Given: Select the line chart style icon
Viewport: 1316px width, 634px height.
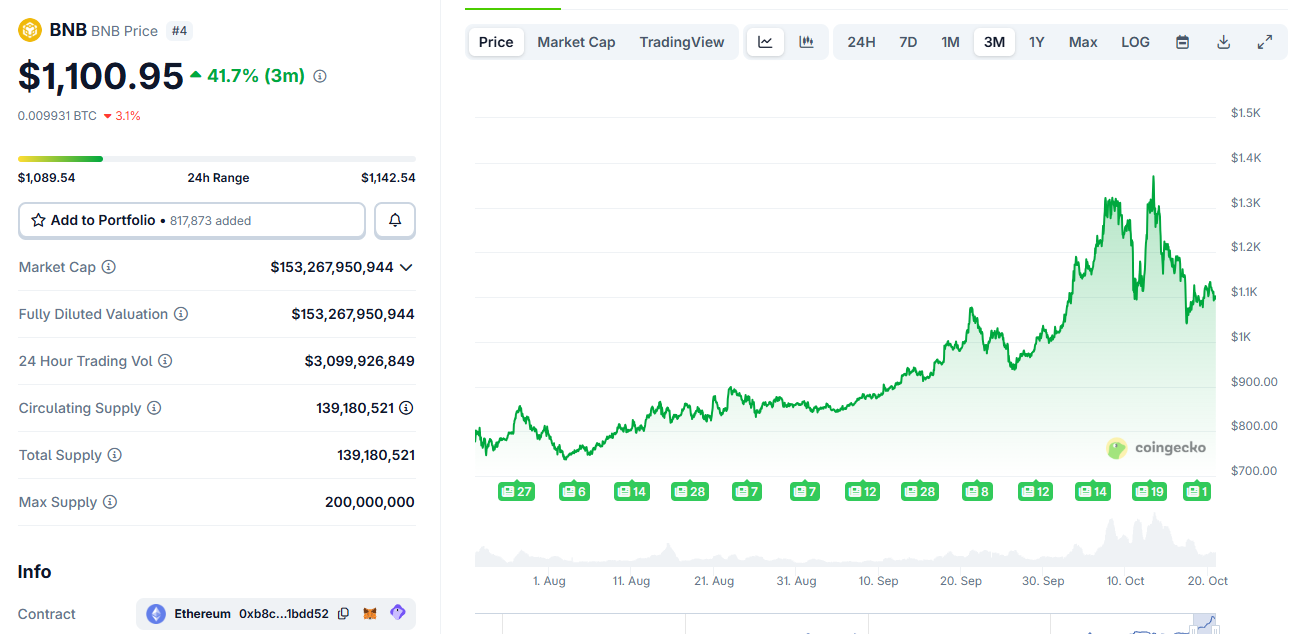Looking at the screenshot, I should [x=765, y=41].
